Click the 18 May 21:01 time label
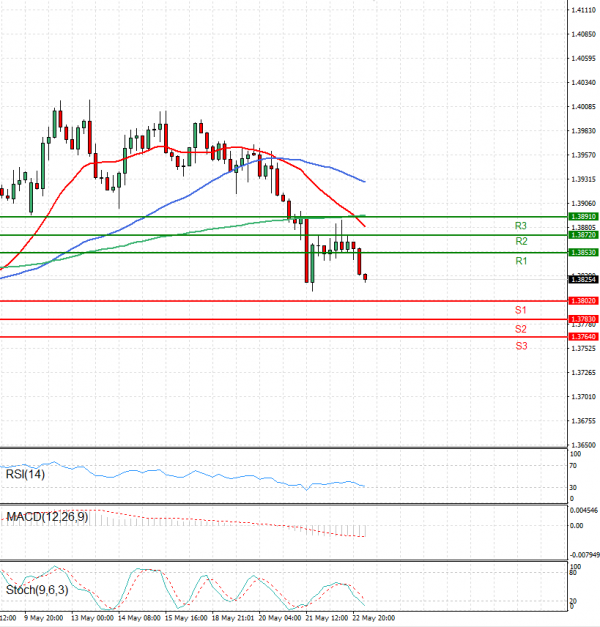 coord(233,618)
